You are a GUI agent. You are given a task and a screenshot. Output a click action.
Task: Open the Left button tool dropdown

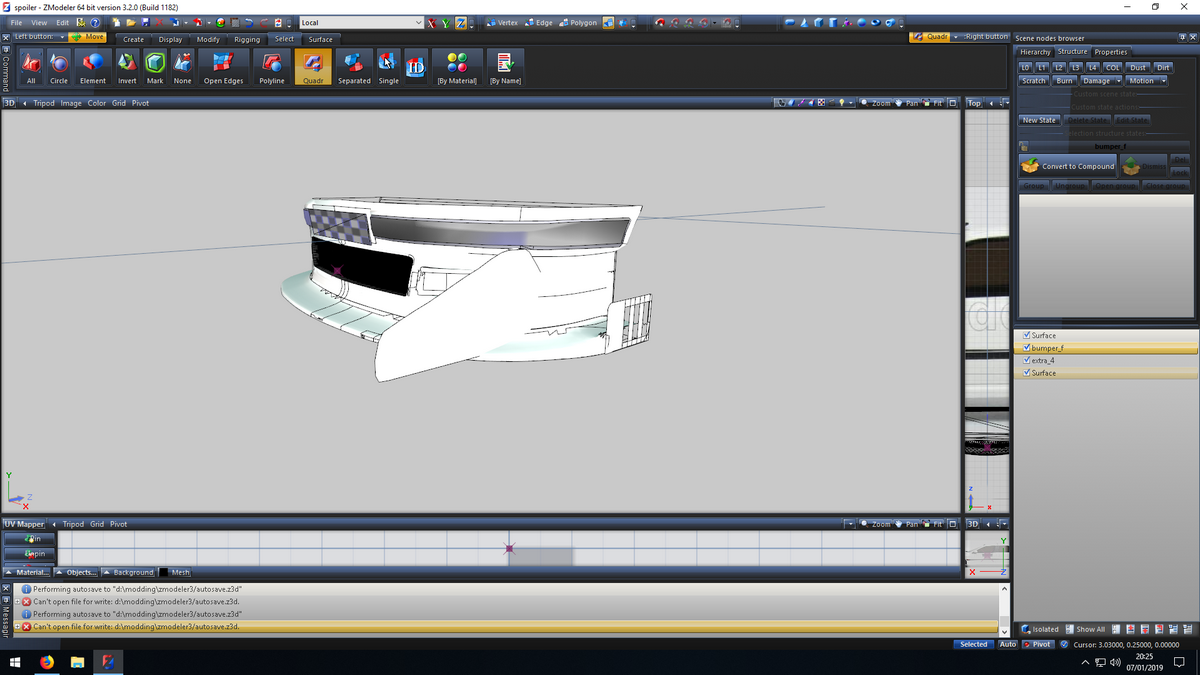(x=62, y=37)
